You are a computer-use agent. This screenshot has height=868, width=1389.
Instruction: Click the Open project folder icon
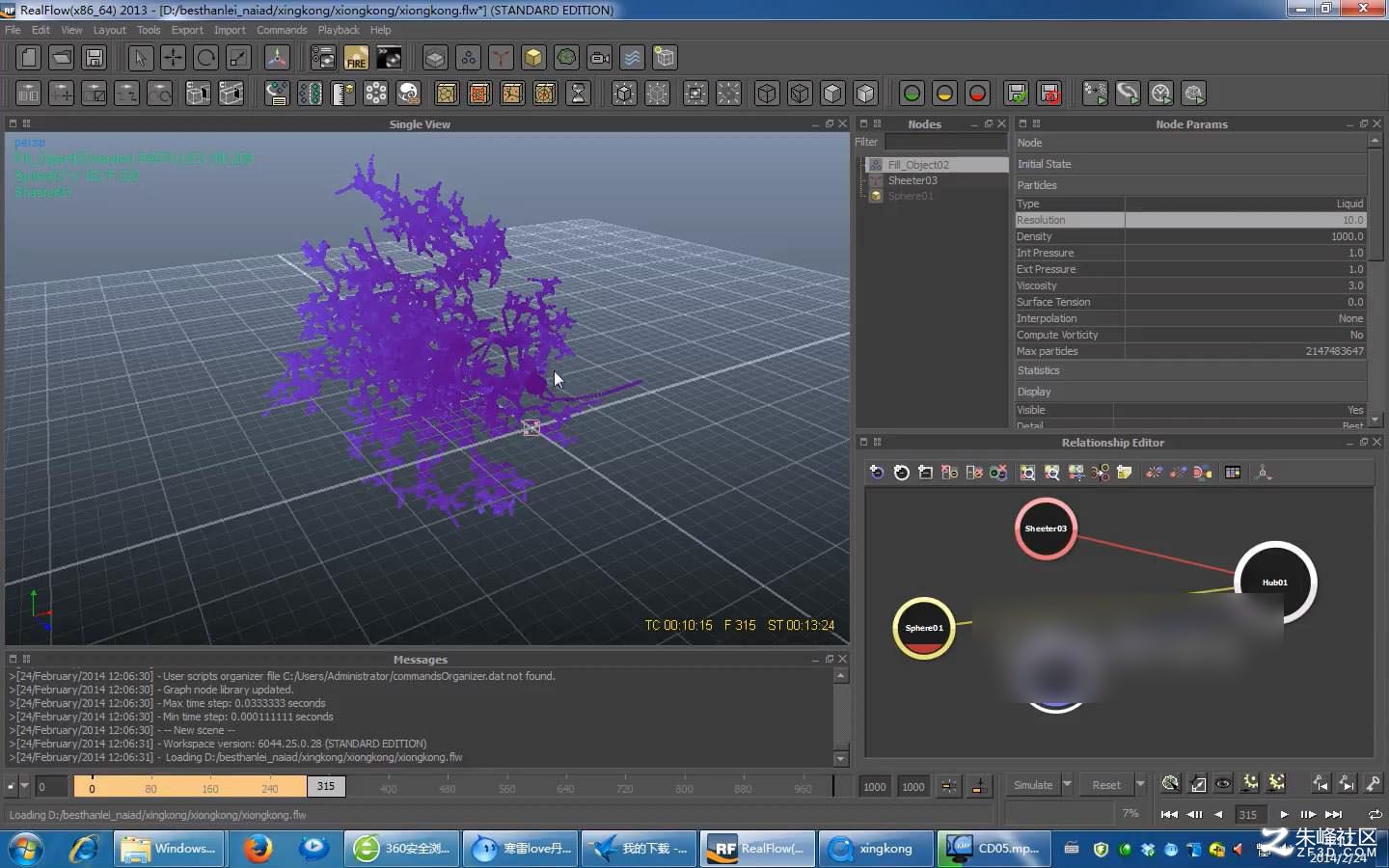coord(62,58)
